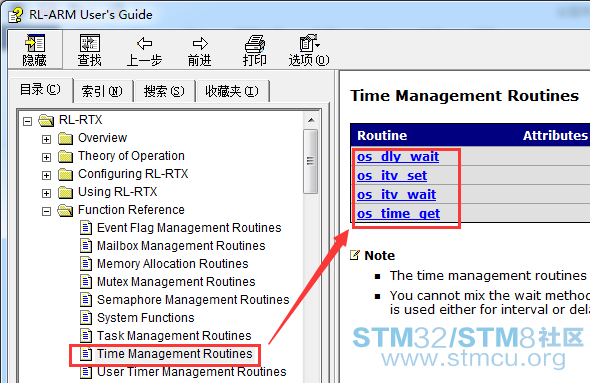The image size is (590, 383).
Task: Click the Task Management page icon
Action: point(86,336)
